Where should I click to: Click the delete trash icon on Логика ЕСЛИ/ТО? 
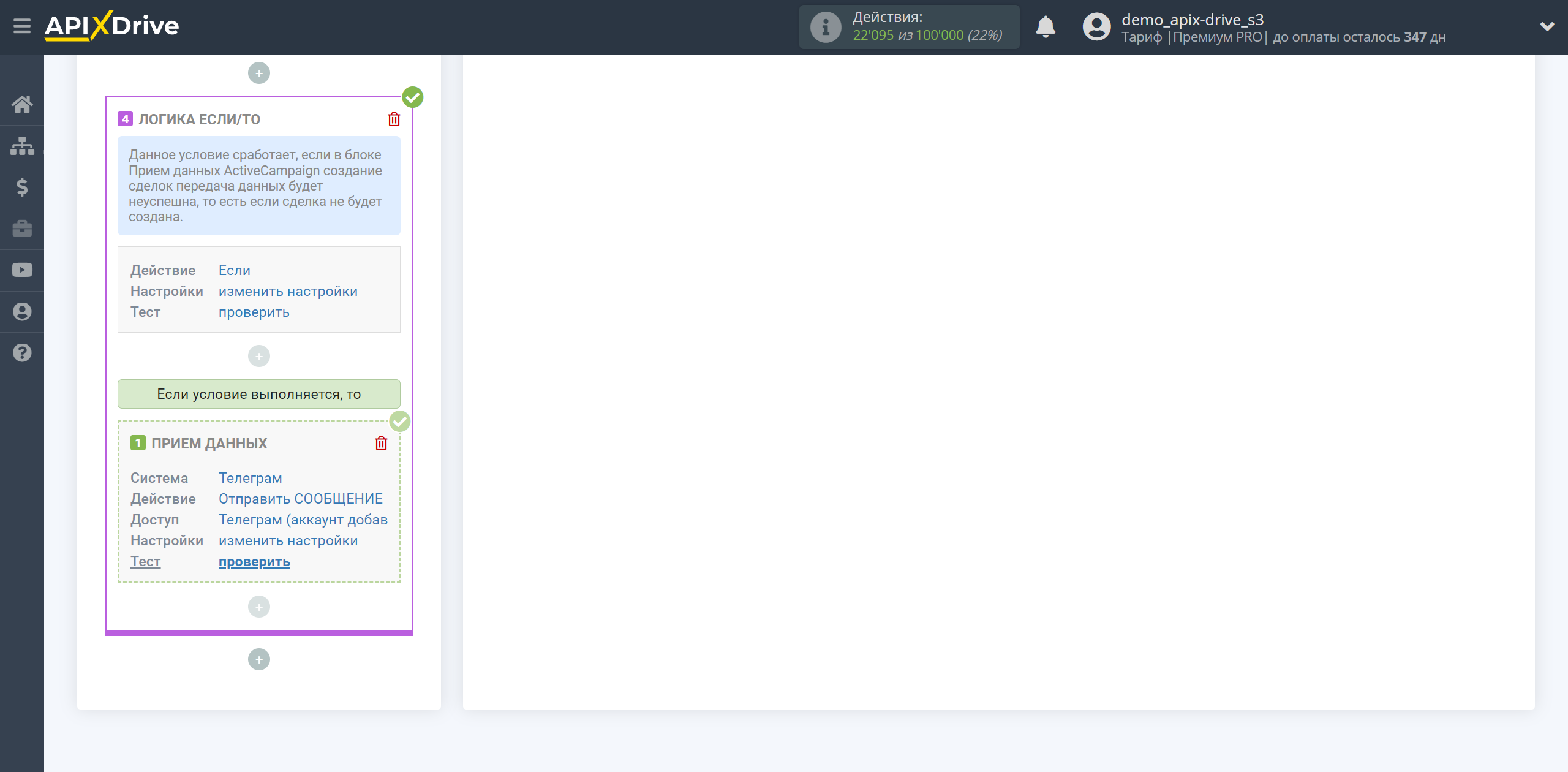coord(395,119)
